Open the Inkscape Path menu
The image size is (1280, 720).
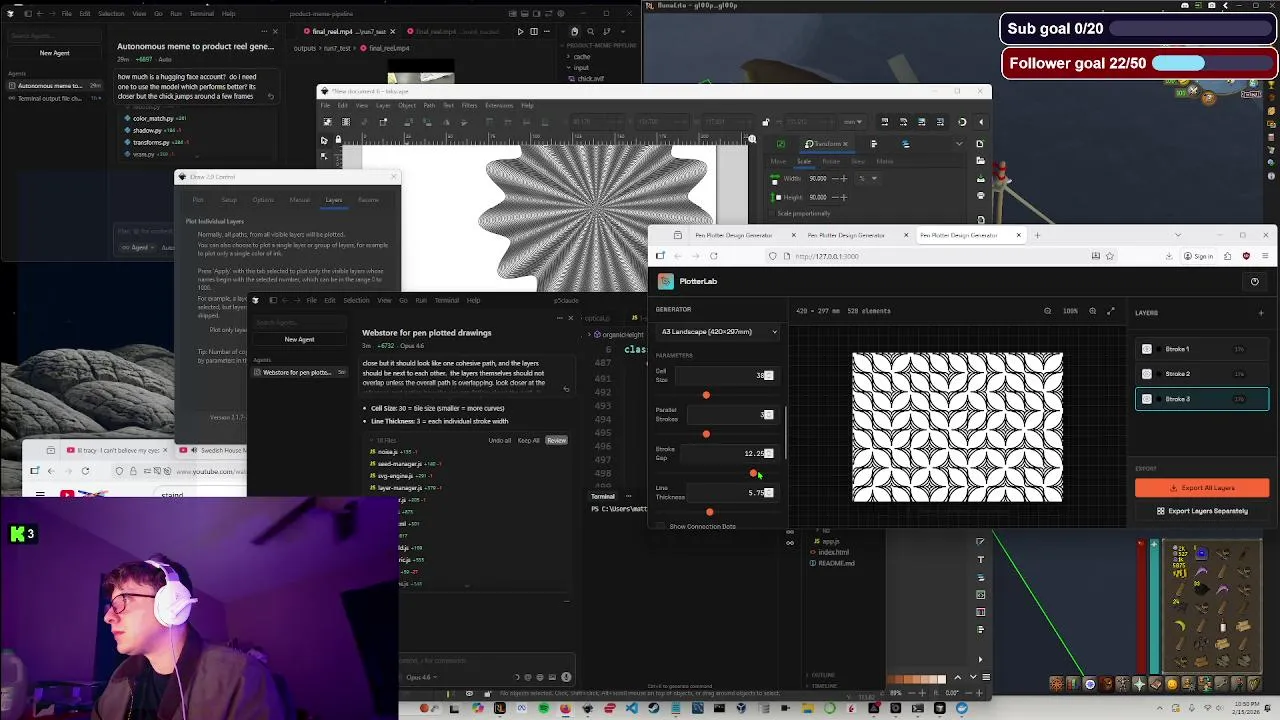coord(429,105)
